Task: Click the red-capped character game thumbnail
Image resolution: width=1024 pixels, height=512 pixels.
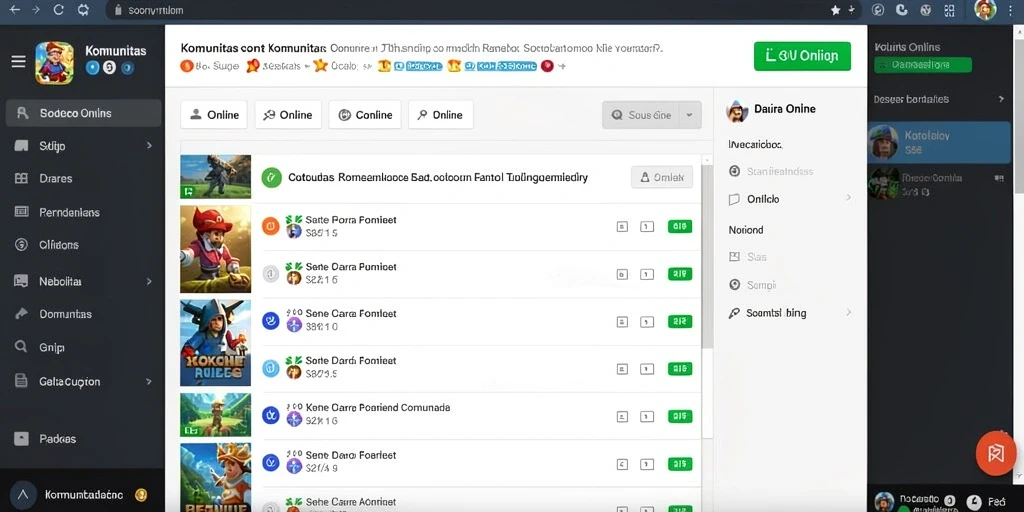Action: pos(216,249)
